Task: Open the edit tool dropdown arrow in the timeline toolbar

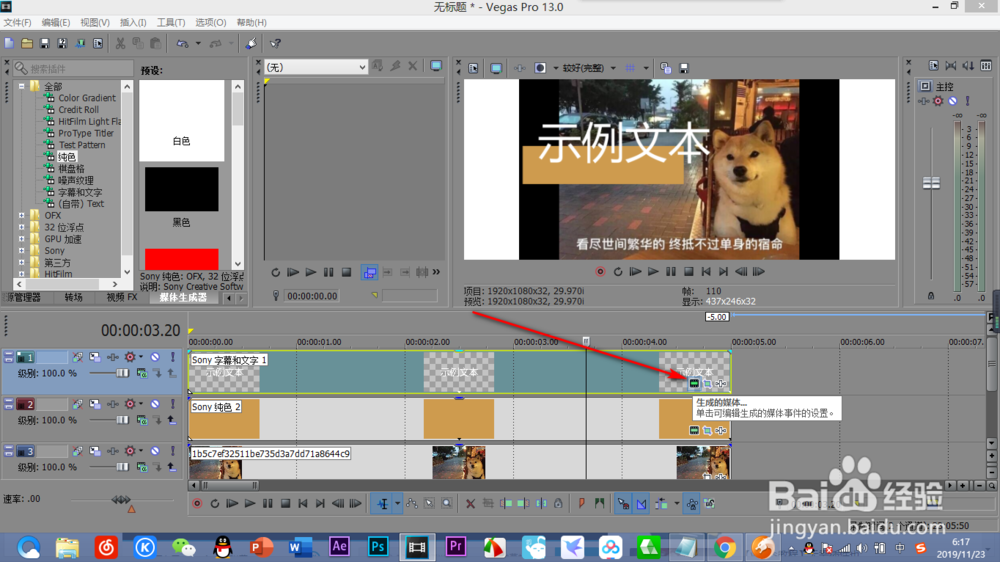Action: [x=397, y=504]
